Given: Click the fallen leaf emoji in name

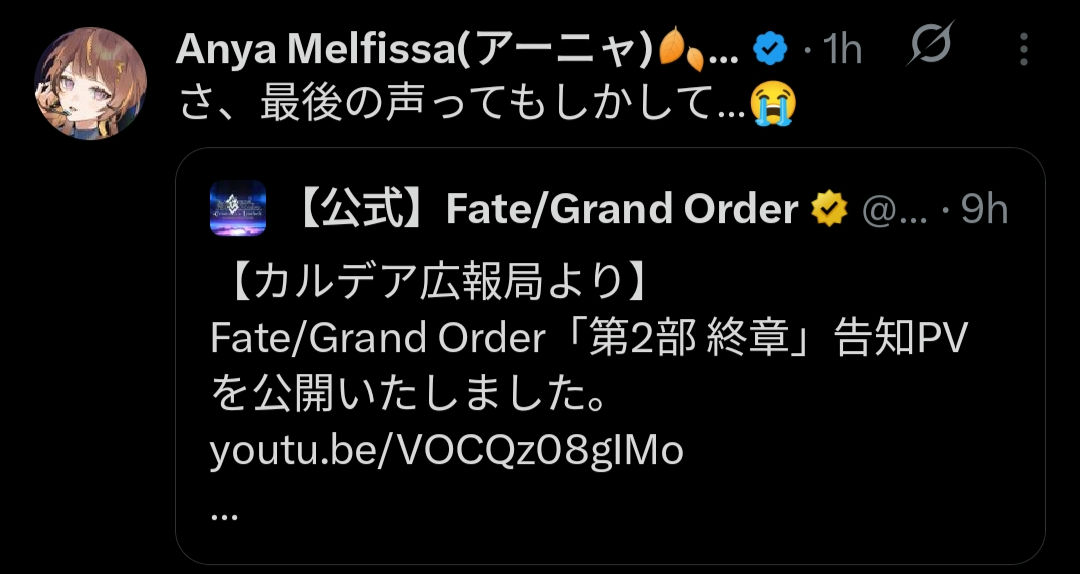Looking at the screenshot, I should [682, 50].
